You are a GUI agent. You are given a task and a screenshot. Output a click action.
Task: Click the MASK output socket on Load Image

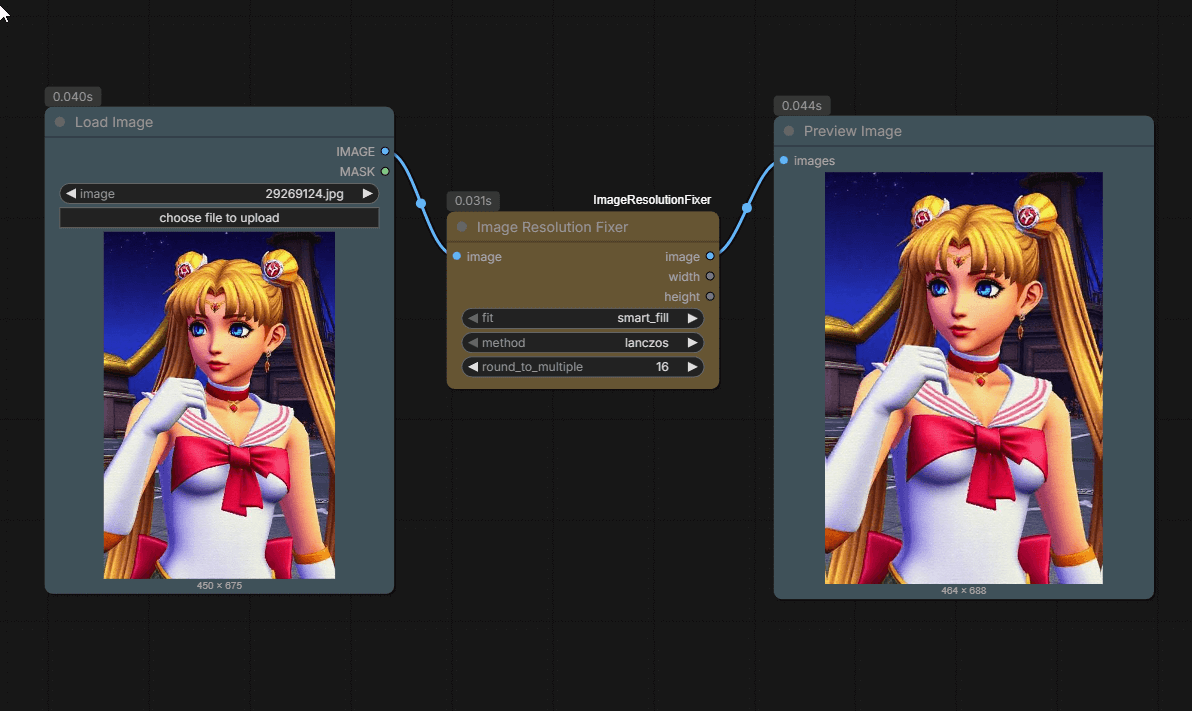point(385,172)
